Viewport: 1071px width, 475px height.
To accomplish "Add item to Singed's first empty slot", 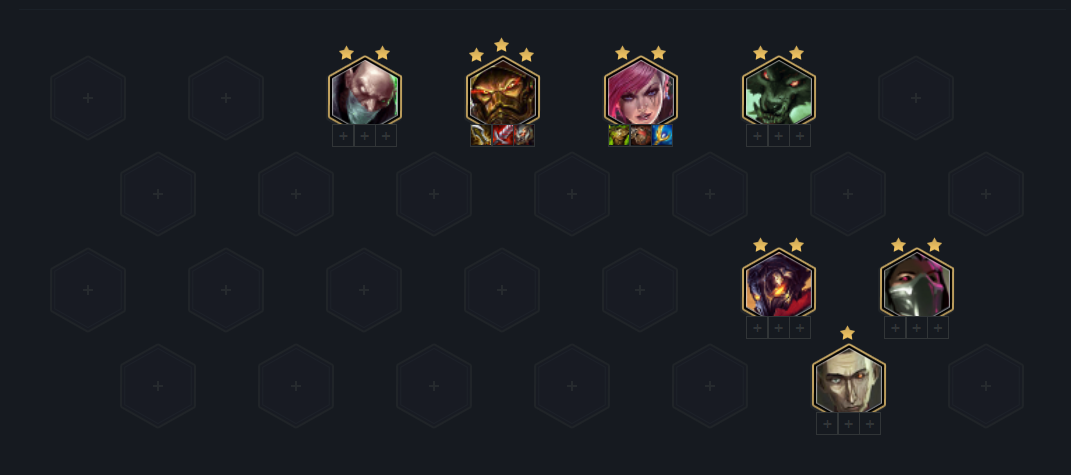I will [x=343, y=135].
